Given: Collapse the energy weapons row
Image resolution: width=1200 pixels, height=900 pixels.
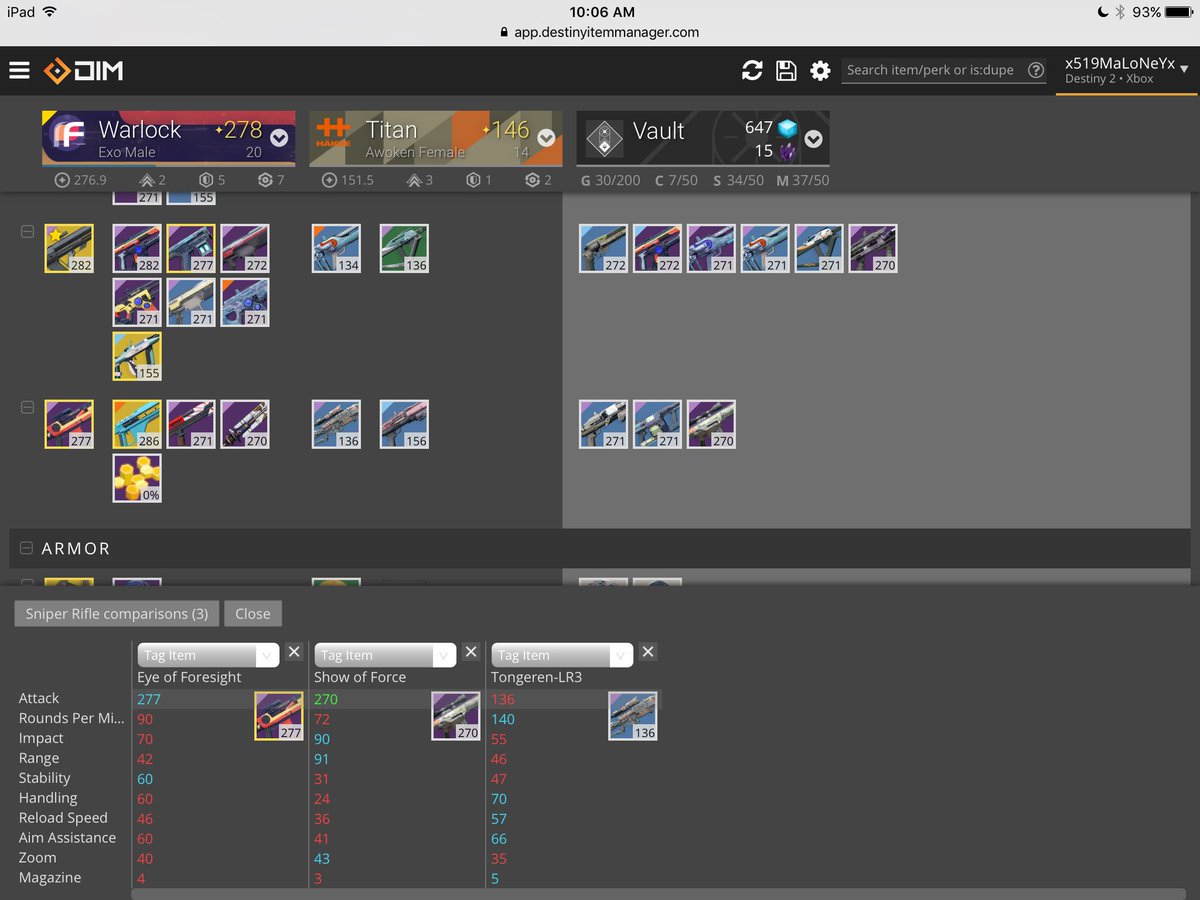Looking at the screenshot, I should point(27,232).
